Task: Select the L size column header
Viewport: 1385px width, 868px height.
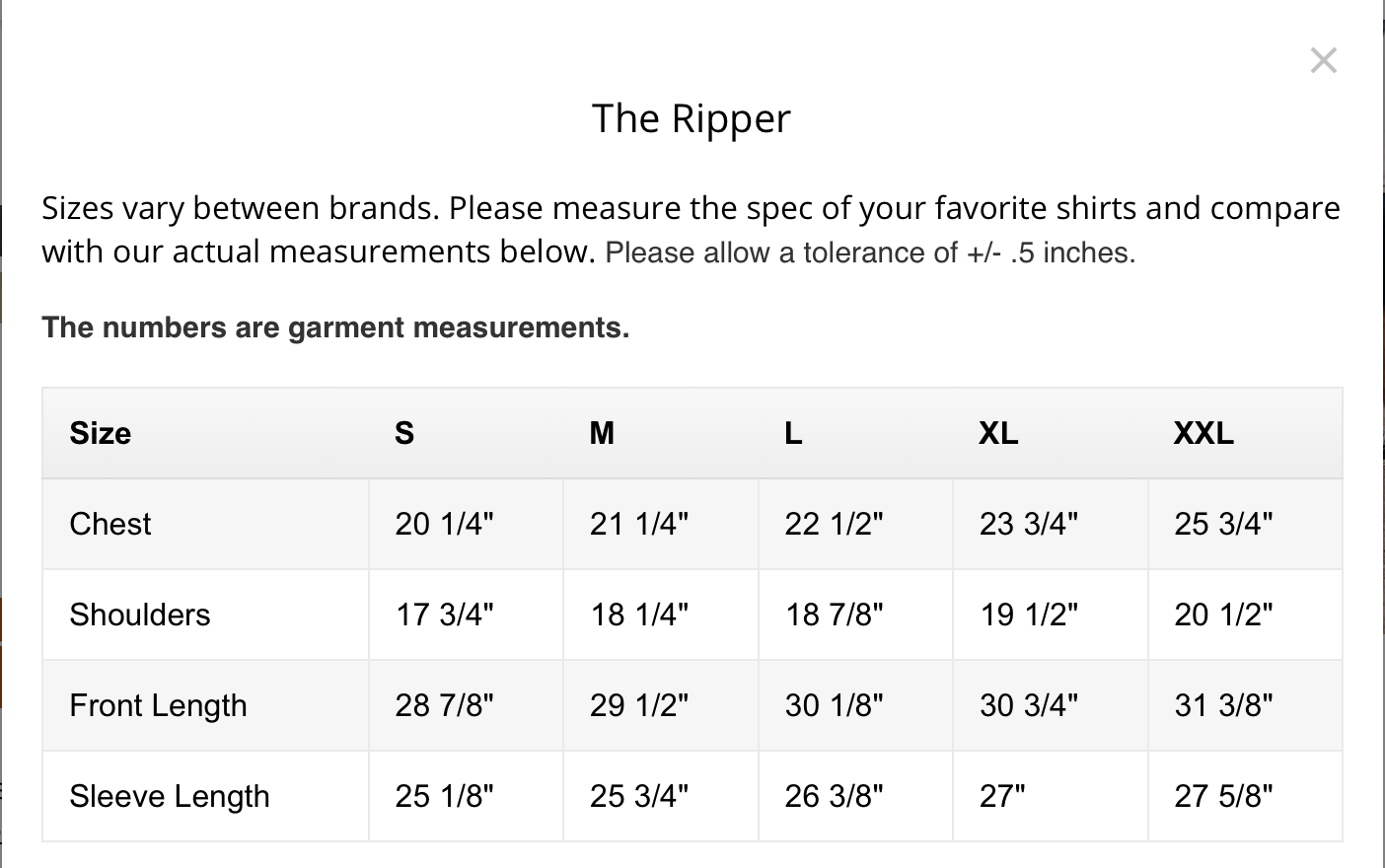Action: tap(793, 433)
